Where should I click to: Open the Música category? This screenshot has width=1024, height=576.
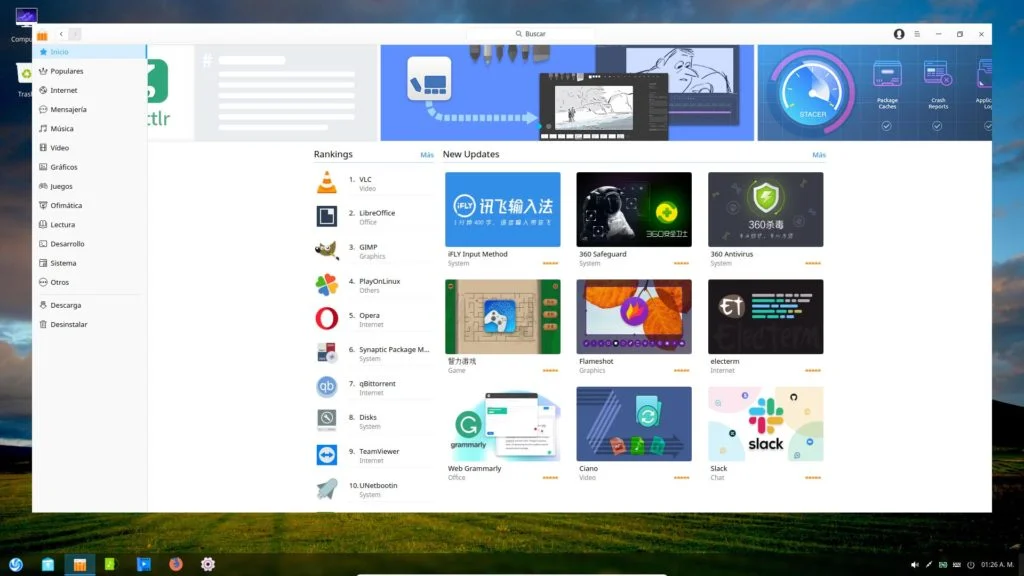(89, 129)
